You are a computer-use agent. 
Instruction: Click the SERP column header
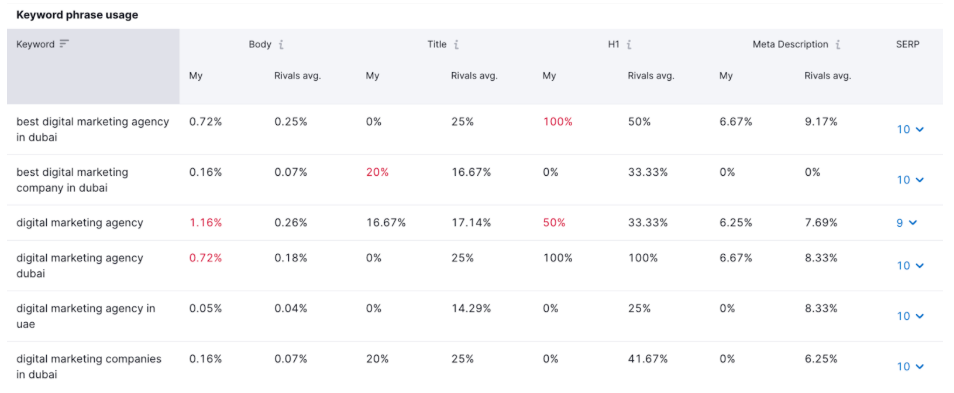[x=908, y=44]
